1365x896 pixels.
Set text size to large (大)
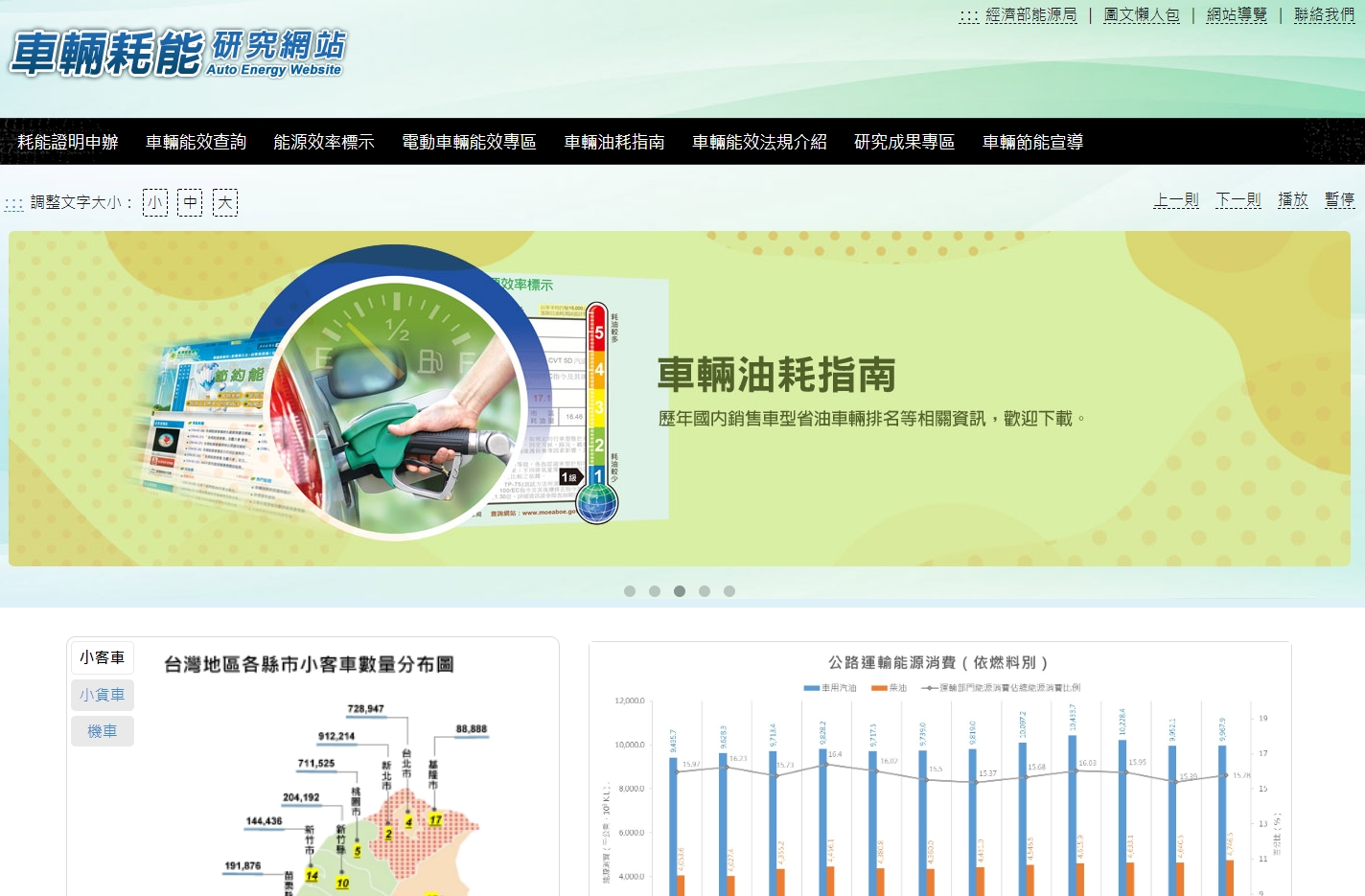click(x=224, y=202)
